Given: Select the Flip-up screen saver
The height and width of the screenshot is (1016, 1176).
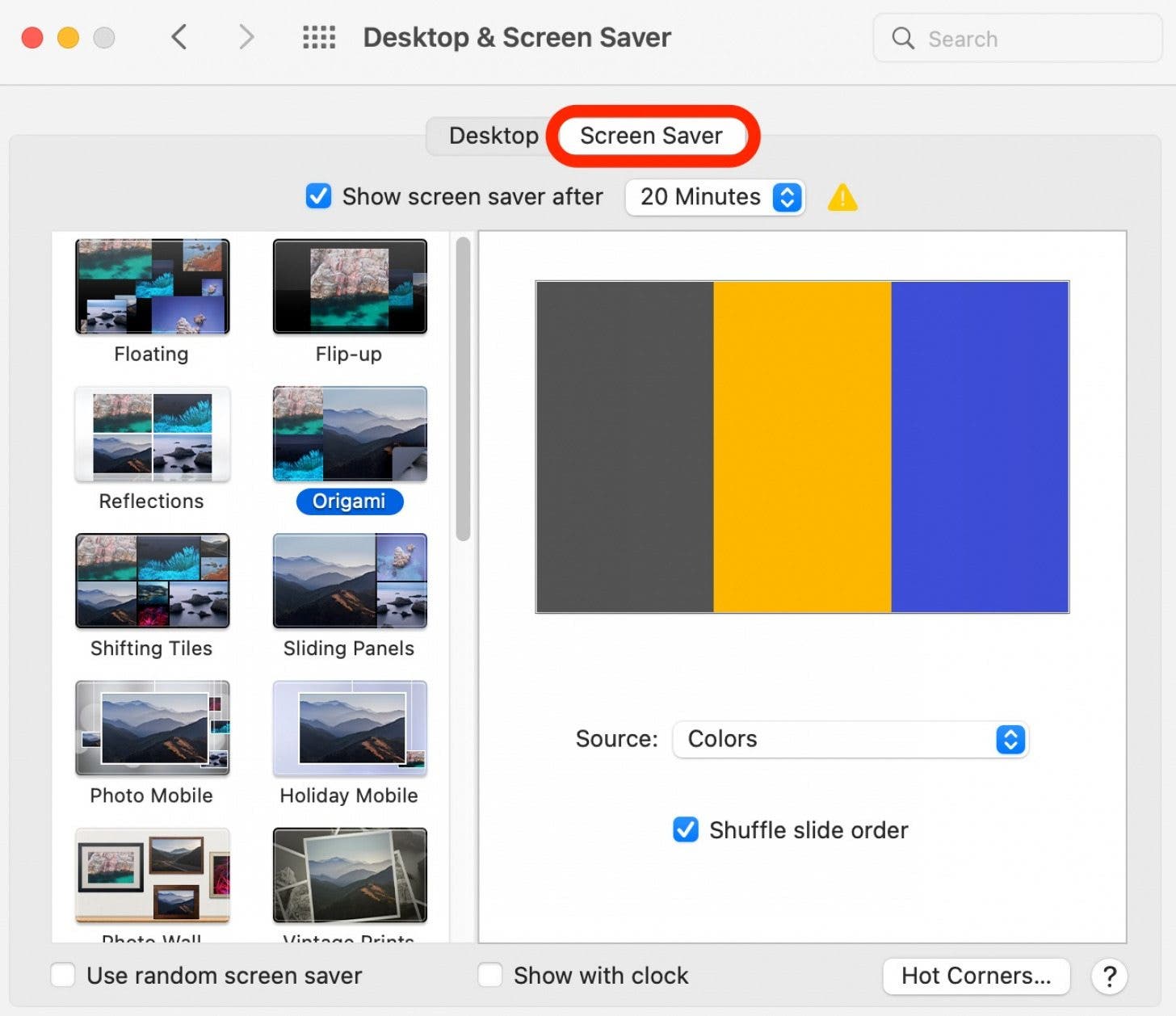Looking at the screenshot, I should point(349,286).
